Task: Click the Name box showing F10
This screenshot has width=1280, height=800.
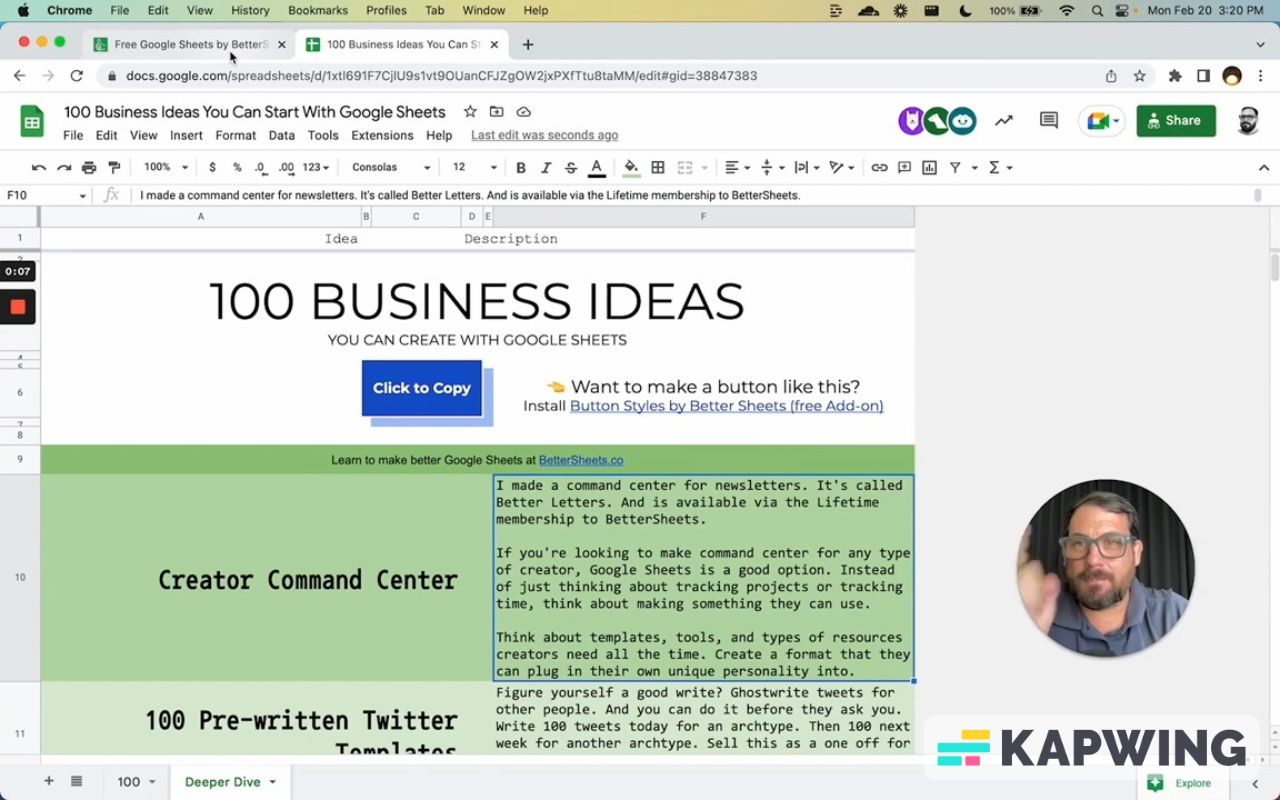Action: (x=46, y=195)
